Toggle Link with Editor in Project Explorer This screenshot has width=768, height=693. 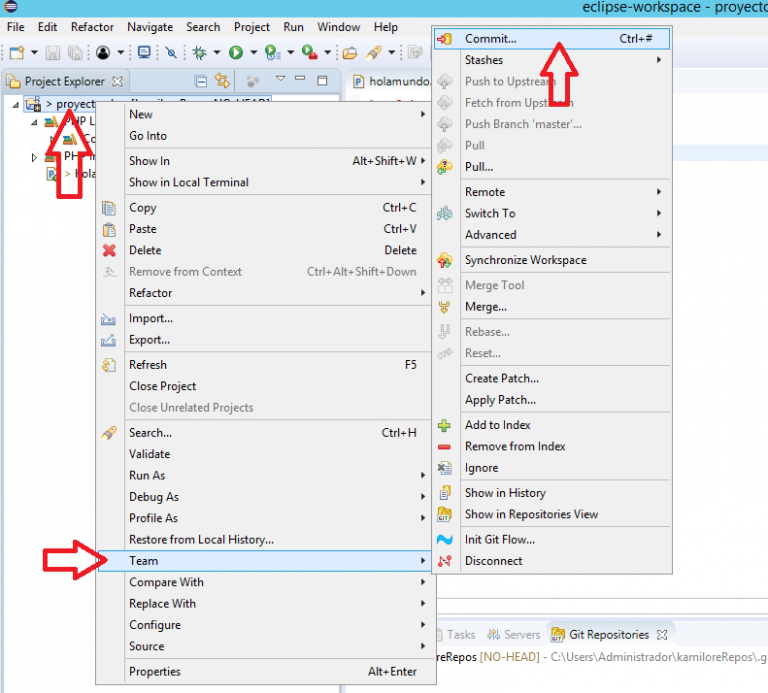(222, 80)
